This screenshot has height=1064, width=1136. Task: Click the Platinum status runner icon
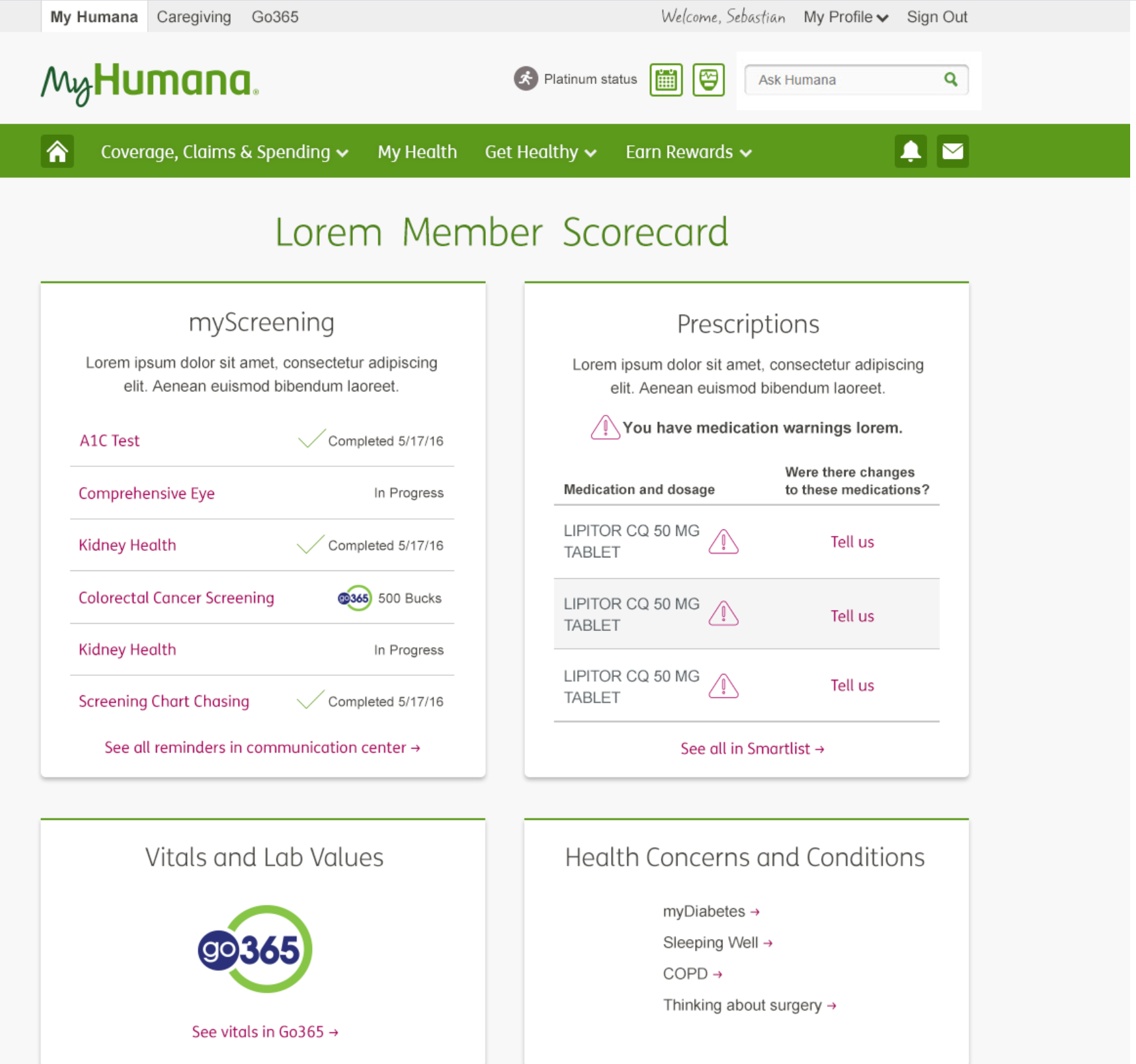[x=526, y=79]
